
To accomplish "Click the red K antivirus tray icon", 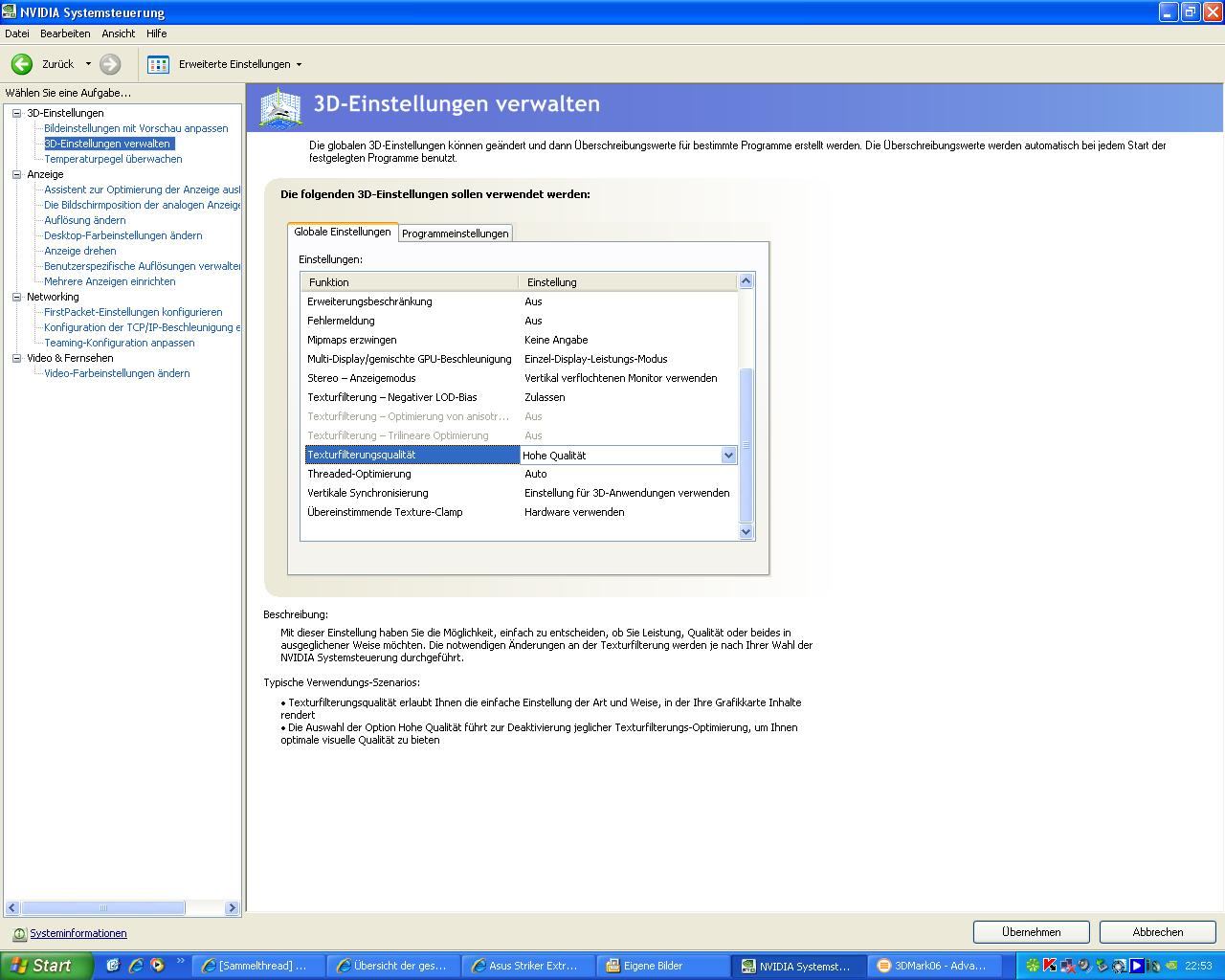I will click(x=1050, y=966).
